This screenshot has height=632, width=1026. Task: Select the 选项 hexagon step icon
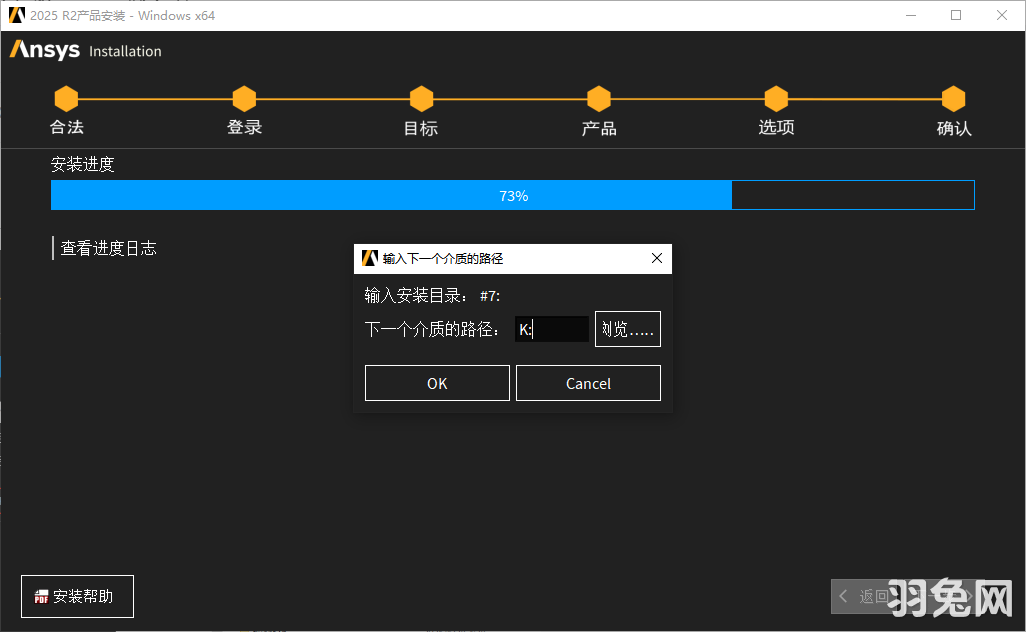776,99
